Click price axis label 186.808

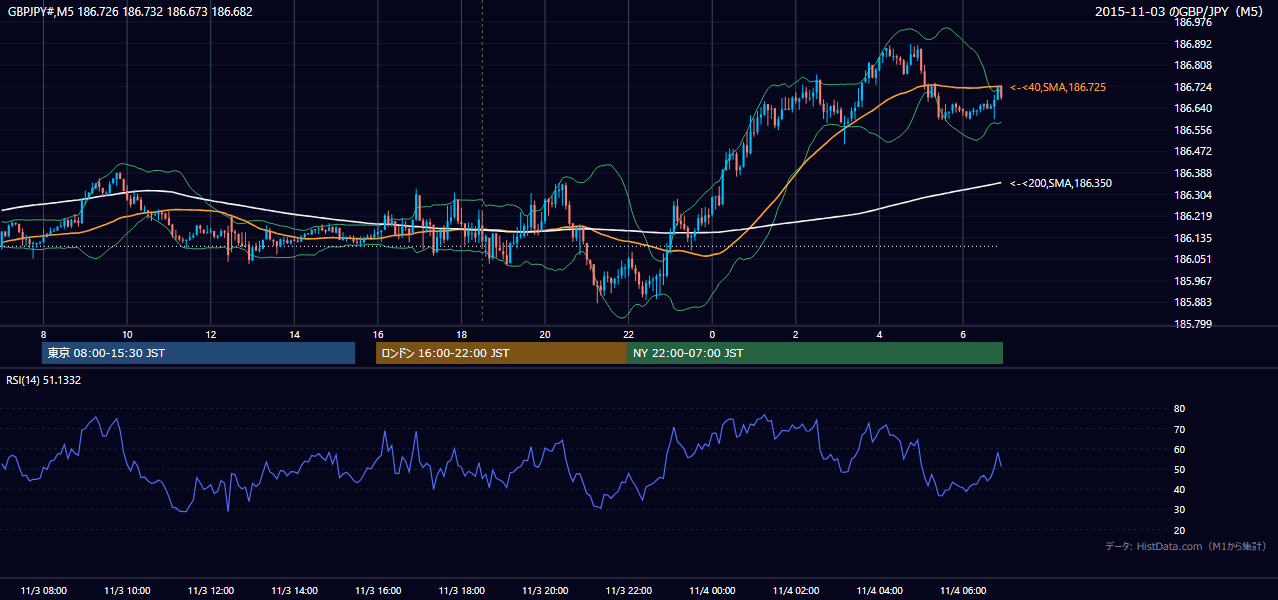1192,65
